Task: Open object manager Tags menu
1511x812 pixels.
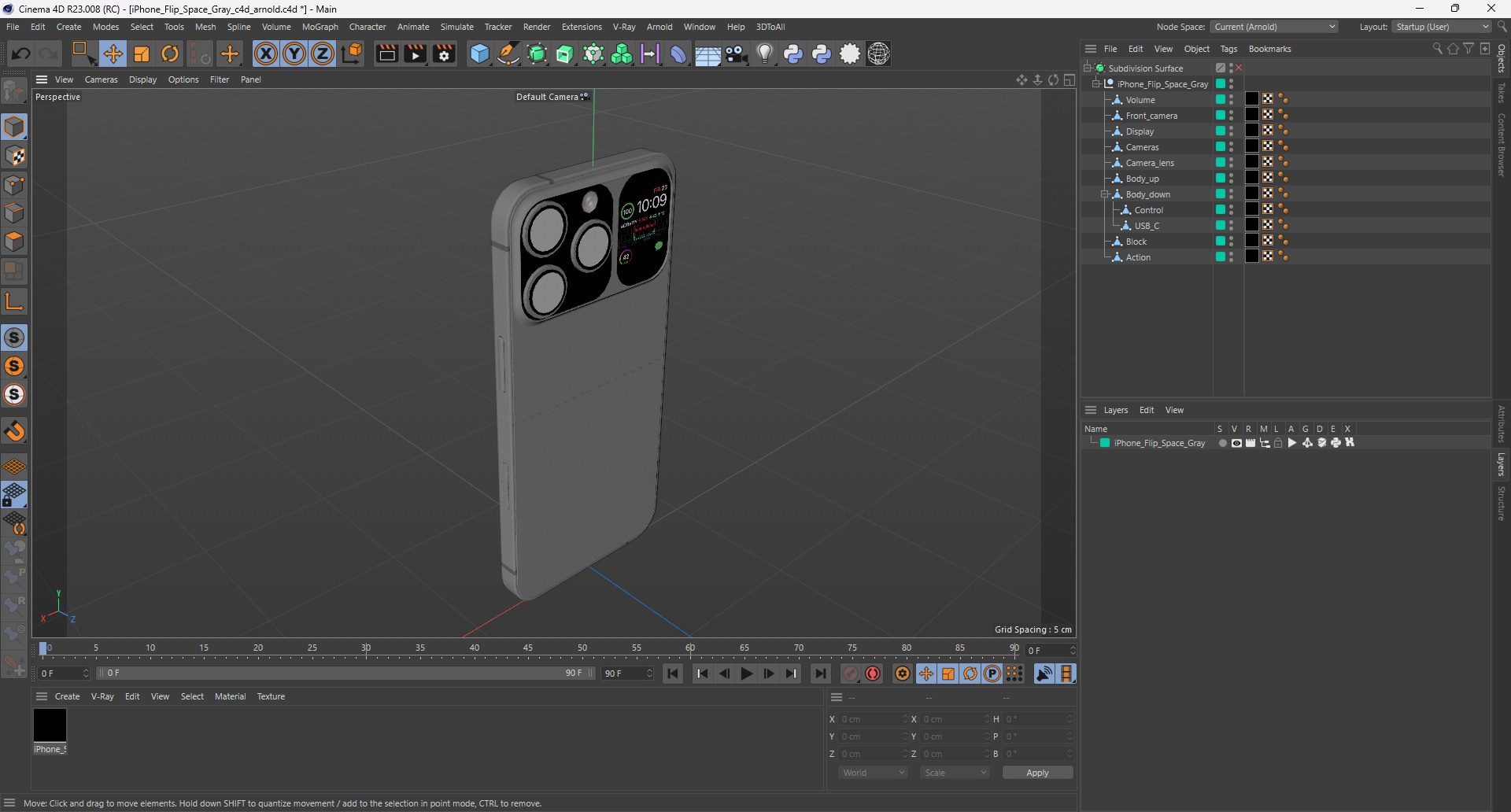Action: (x=1228, y=49)
